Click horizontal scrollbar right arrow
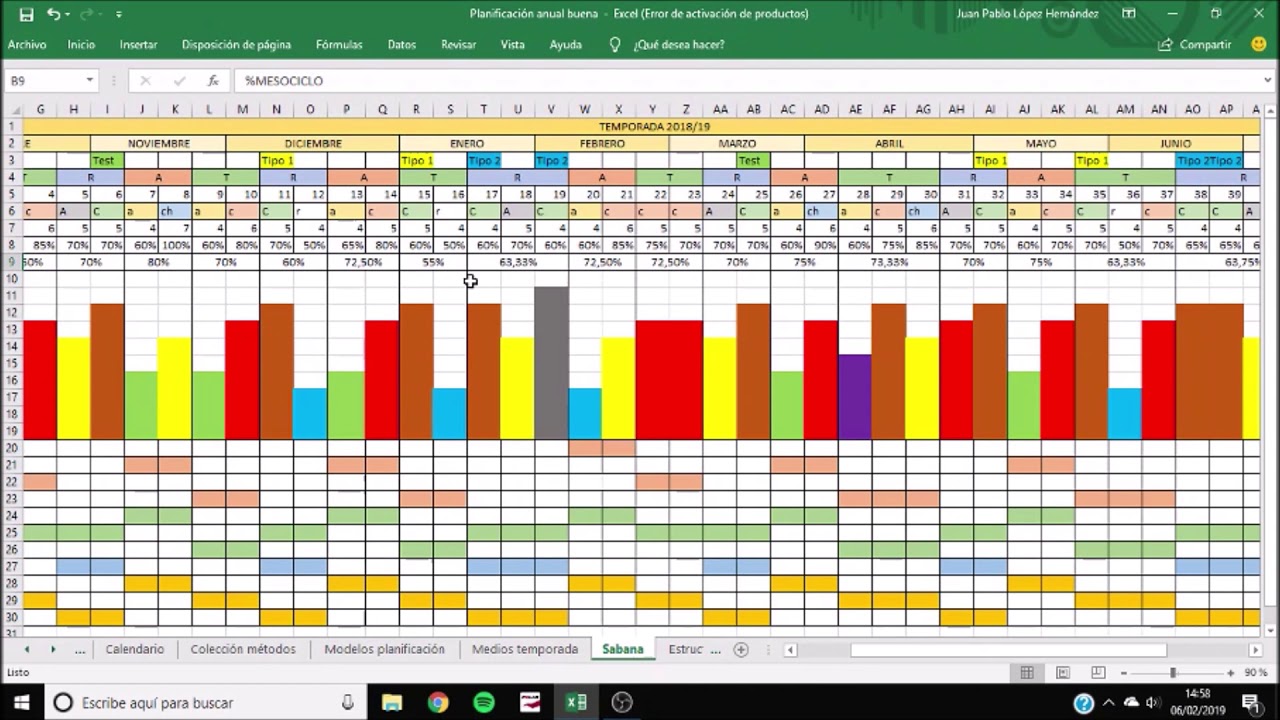Viewport: 1280px width, 720px height. (1255, 649)
